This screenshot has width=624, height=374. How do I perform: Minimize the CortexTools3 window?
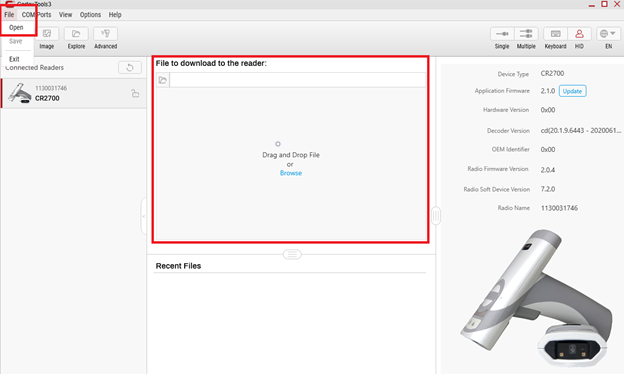point(592,5)
